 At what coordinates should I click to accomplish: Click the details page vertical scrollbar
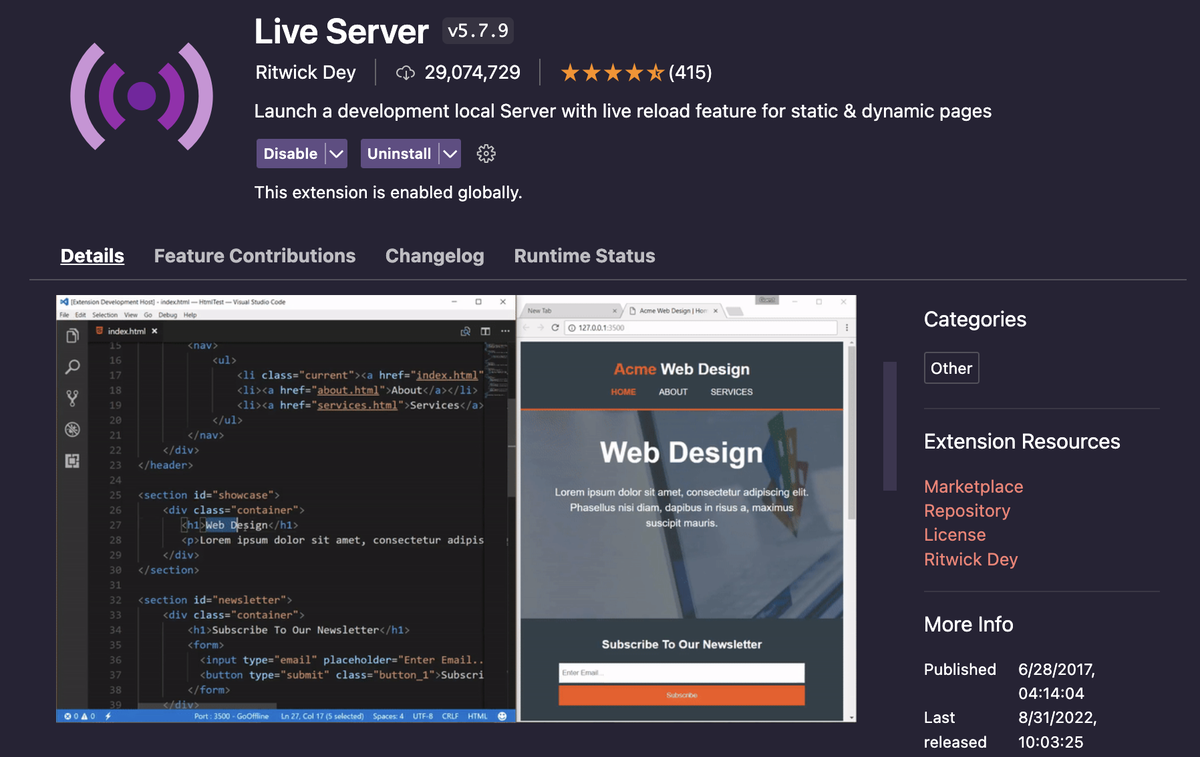(889, 426)
